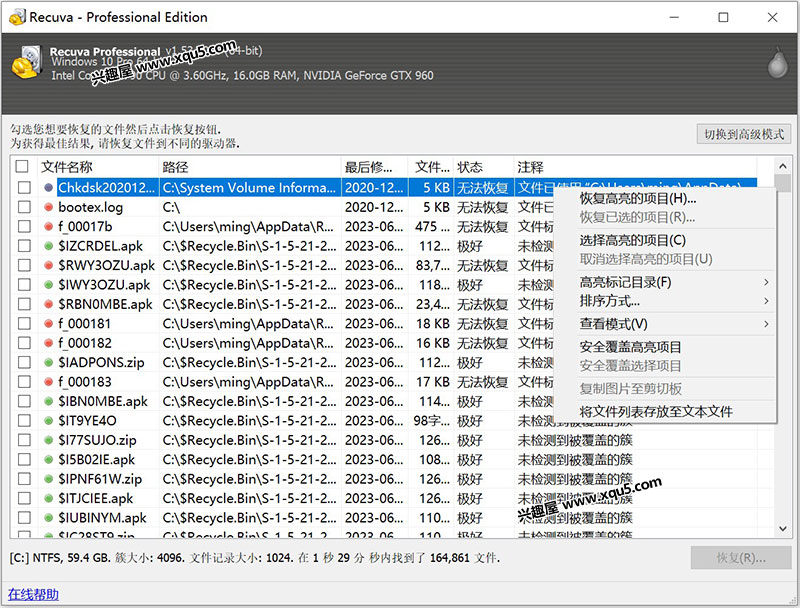Click green status dot beside $IWY3OZU.apk
Screen dimensions: 800x608
click(48, 285)
